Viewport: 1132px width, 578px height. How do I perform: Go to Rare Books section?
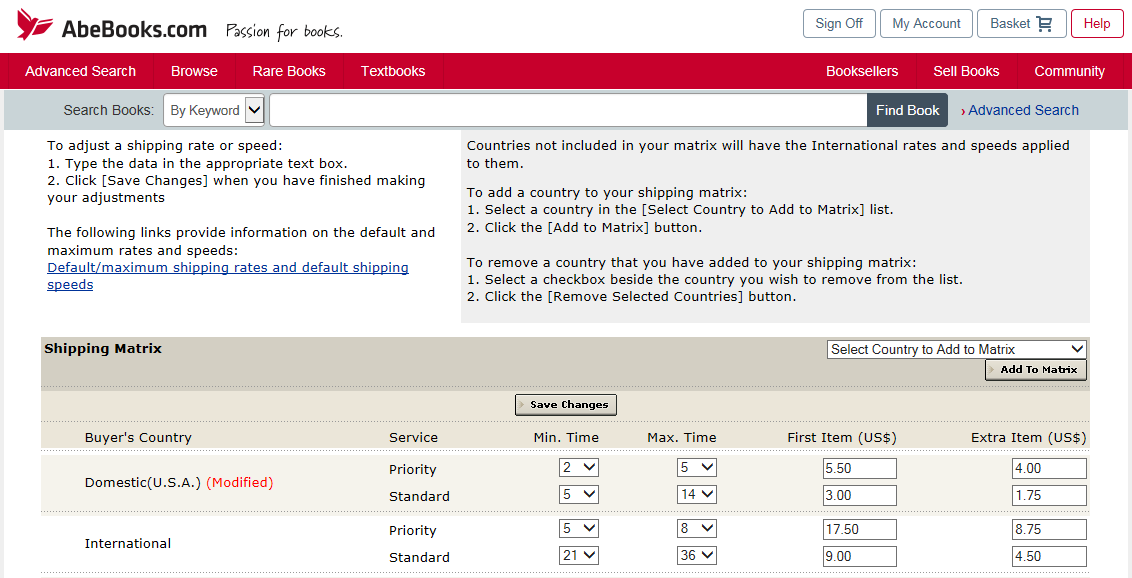pyautogui.click(x=289, y=71)
